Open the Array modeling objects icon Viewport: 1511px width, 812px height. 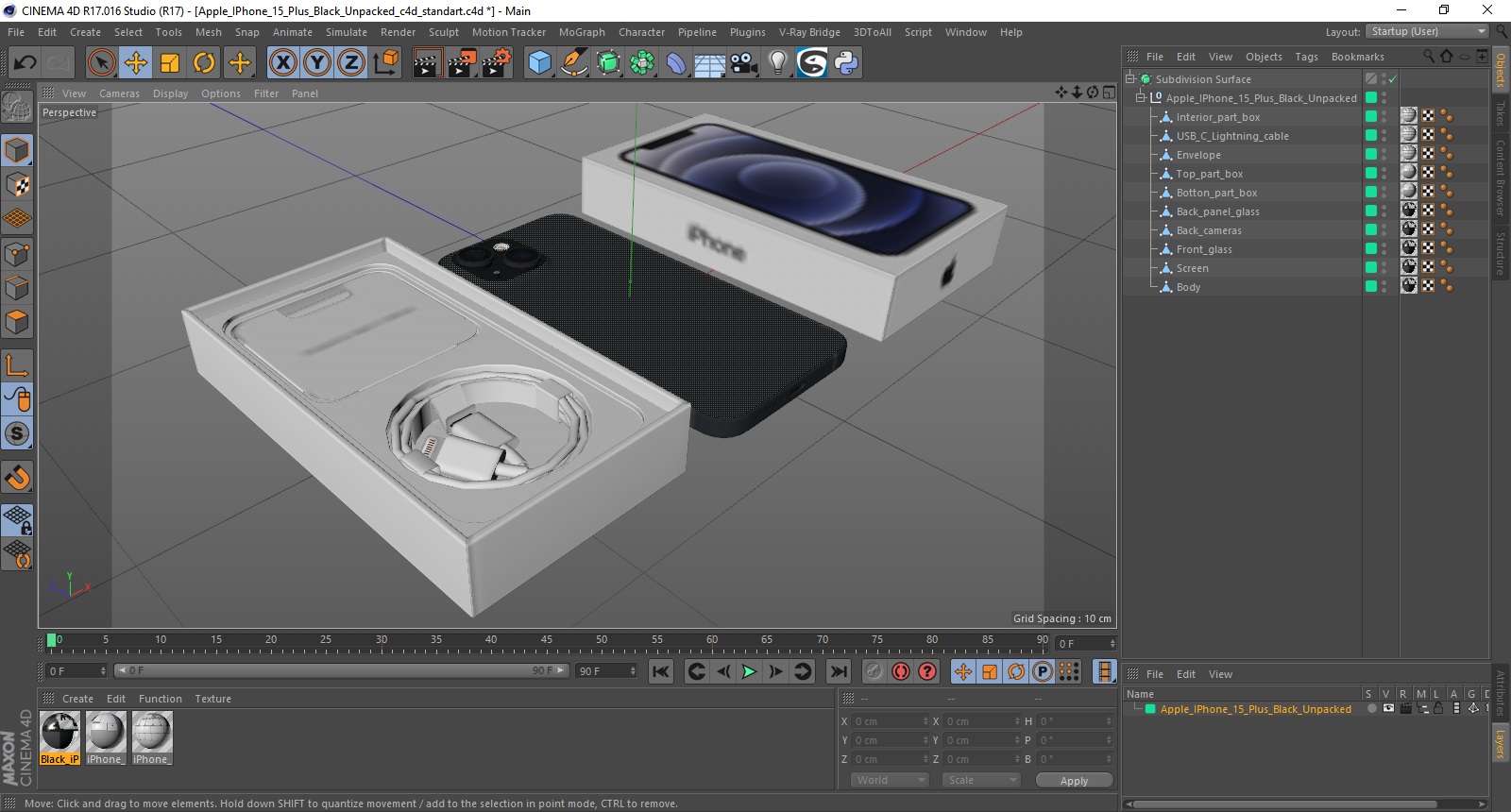pos(642,63)
